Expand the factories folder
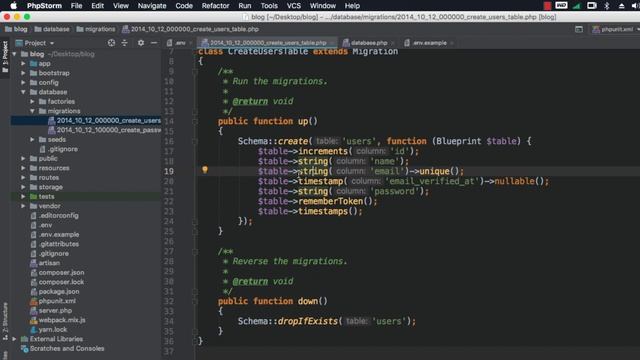The image size is (640, 360). pyautogui.click(x=33, y=101)
